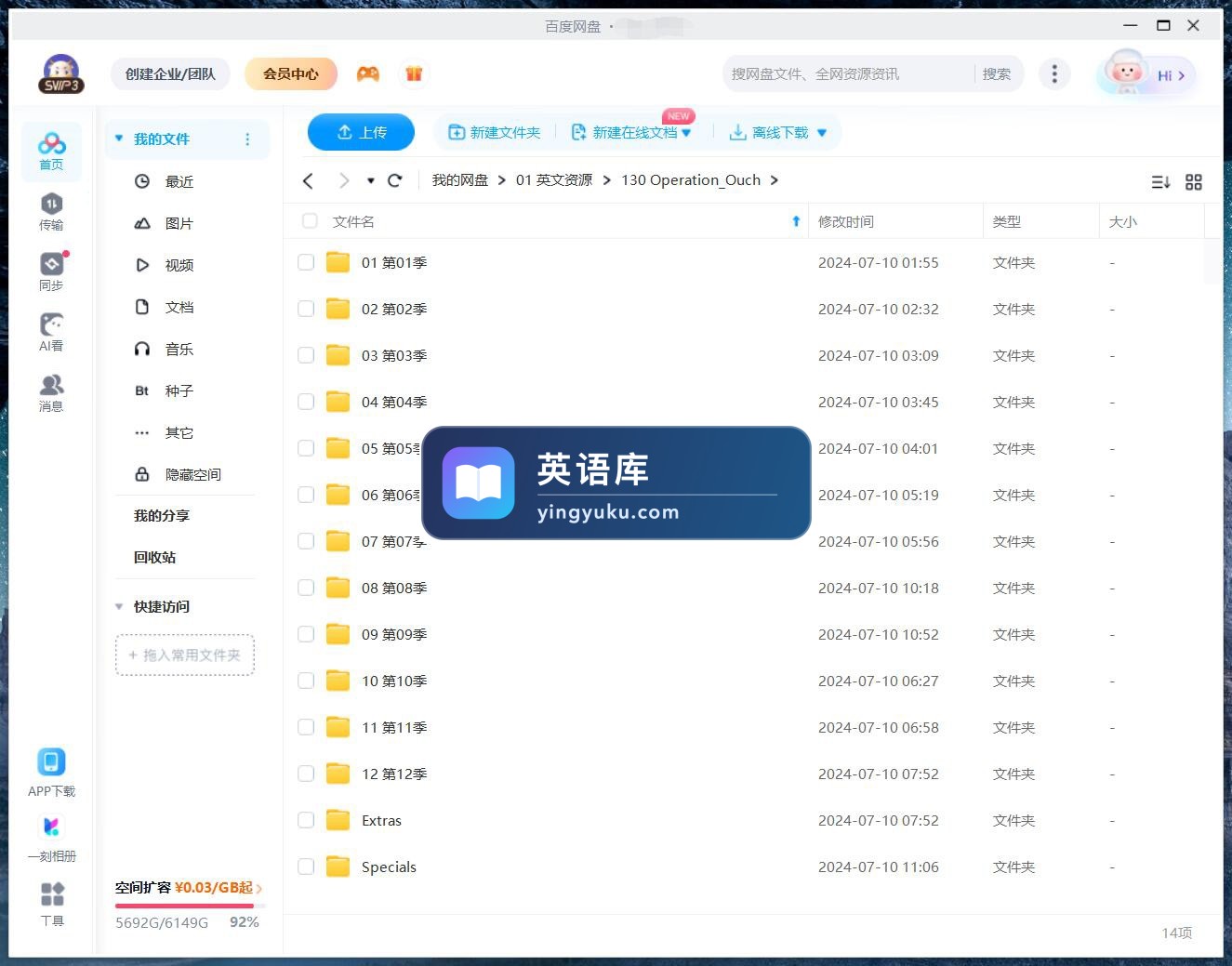Open 我的分享 shares list
Image resolution: width=1232 pixels, height=966 pixels.
coord(161,515)
